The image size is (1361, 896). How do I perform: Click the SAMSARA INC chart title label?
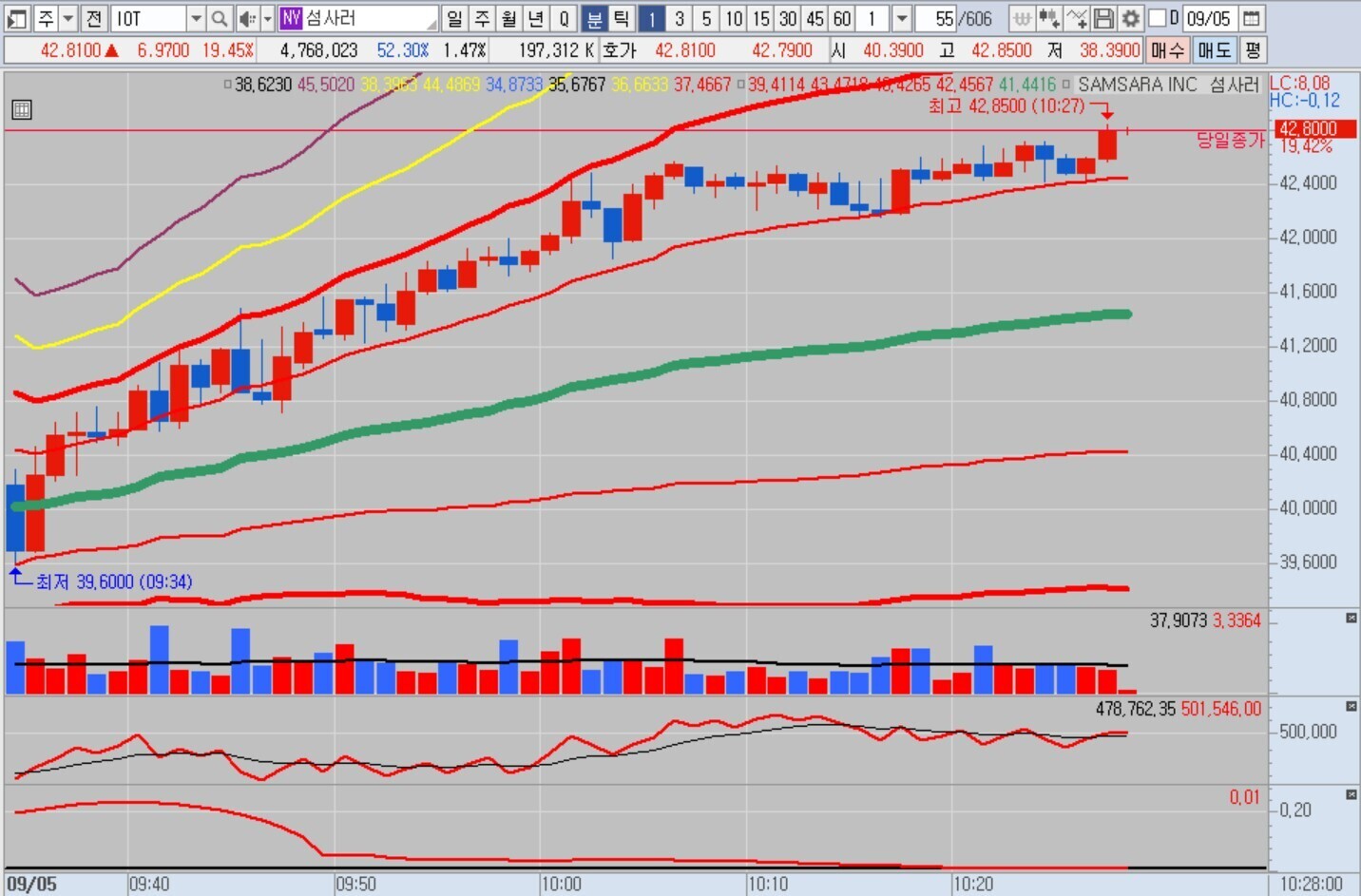1137,85
